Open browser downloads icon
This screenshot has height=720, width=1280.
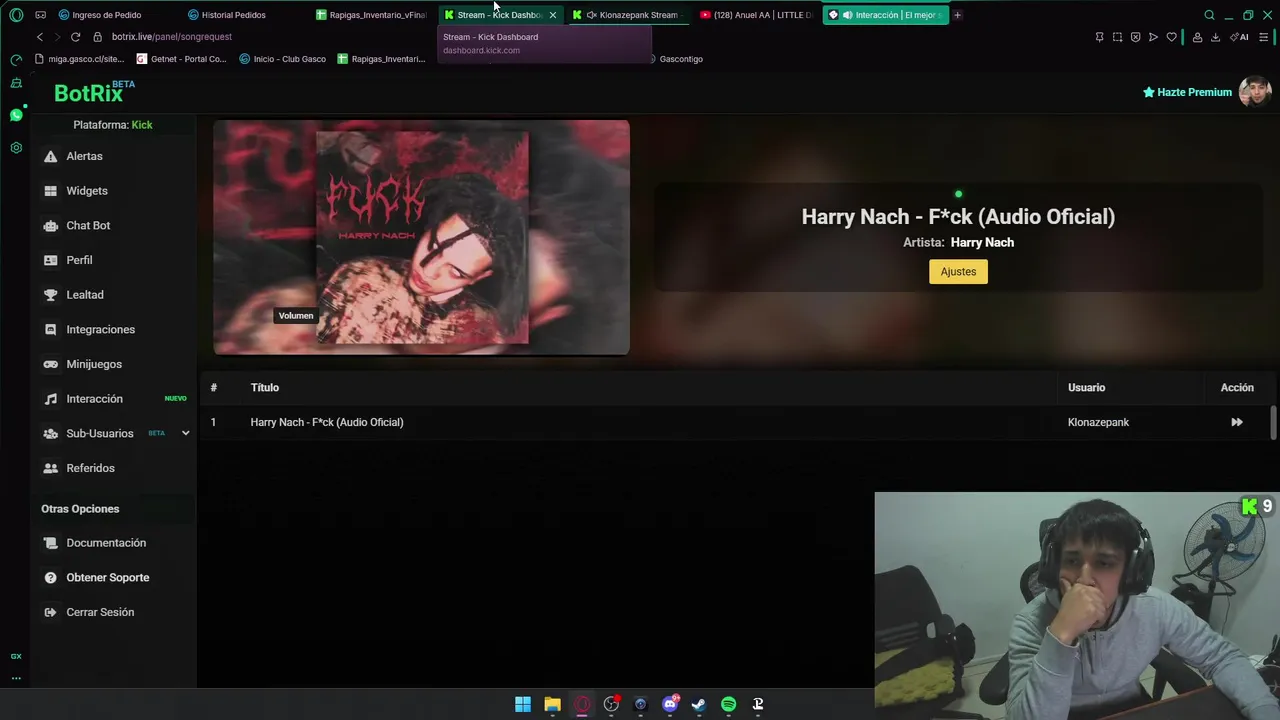[1215, 37]
